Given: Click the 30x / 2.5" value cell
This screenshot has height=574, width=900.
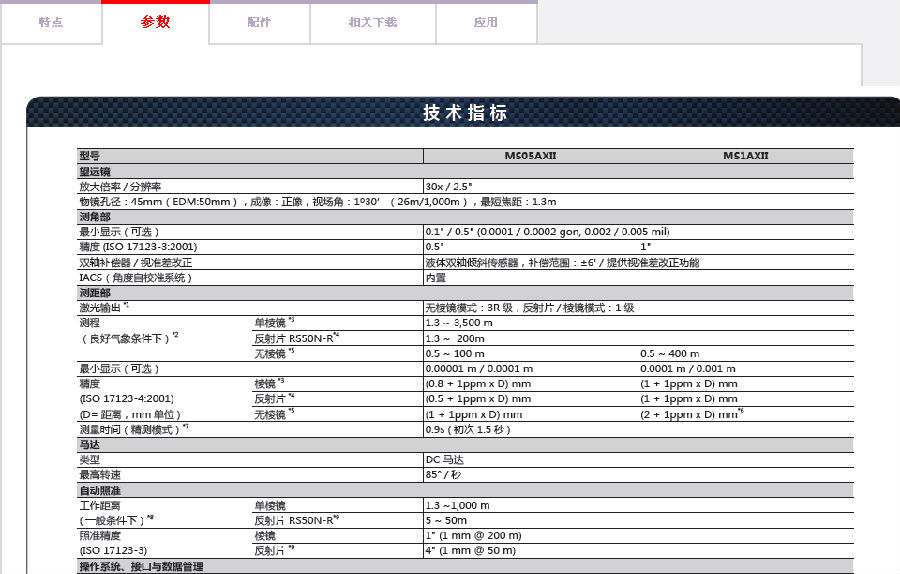Looking at the screenshot, I should tap(448, 187).
